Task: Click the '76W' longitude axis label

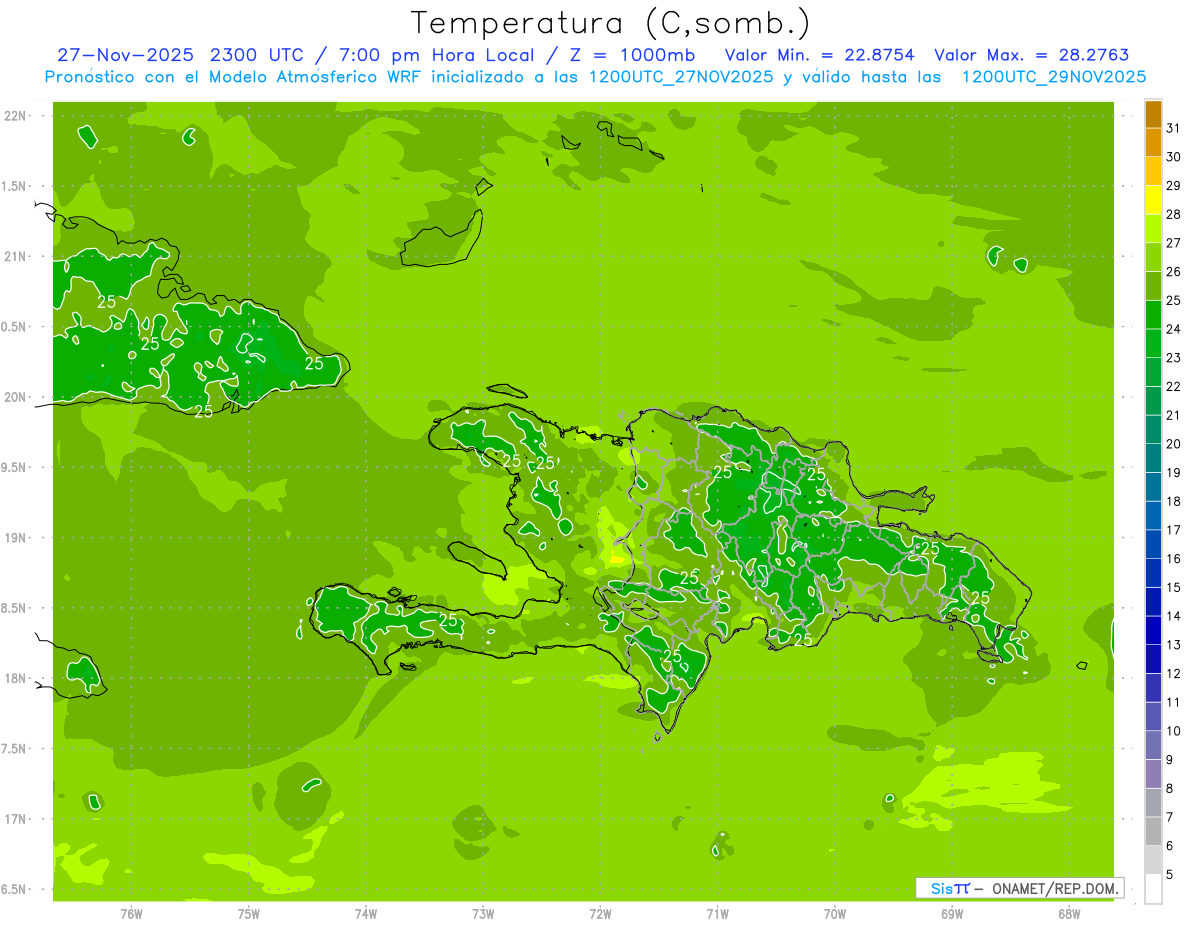Action: (131, 914)
